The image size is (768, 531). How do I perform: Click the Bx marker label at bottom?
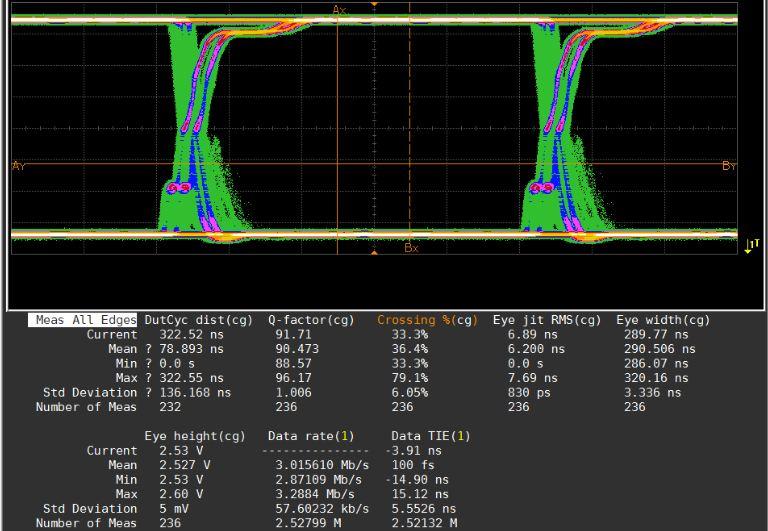411,248
